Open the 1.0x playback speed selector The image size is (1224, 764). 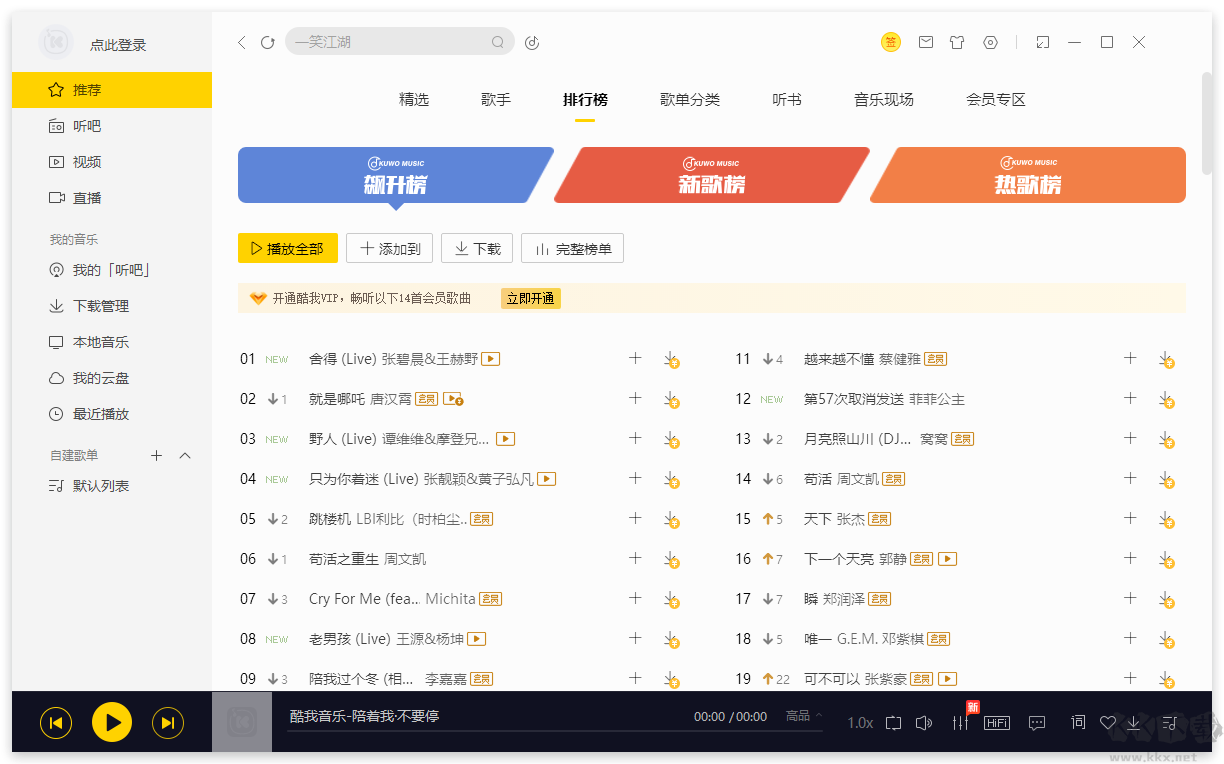click(860, 722)
